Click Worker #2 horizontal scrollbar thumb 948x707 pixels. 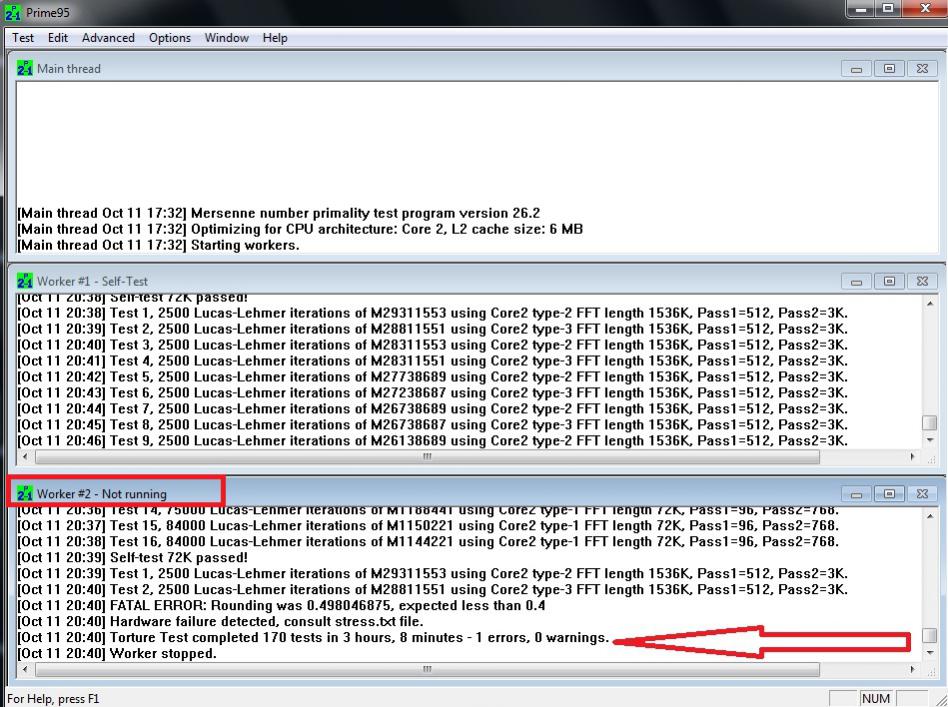(427, 670)
